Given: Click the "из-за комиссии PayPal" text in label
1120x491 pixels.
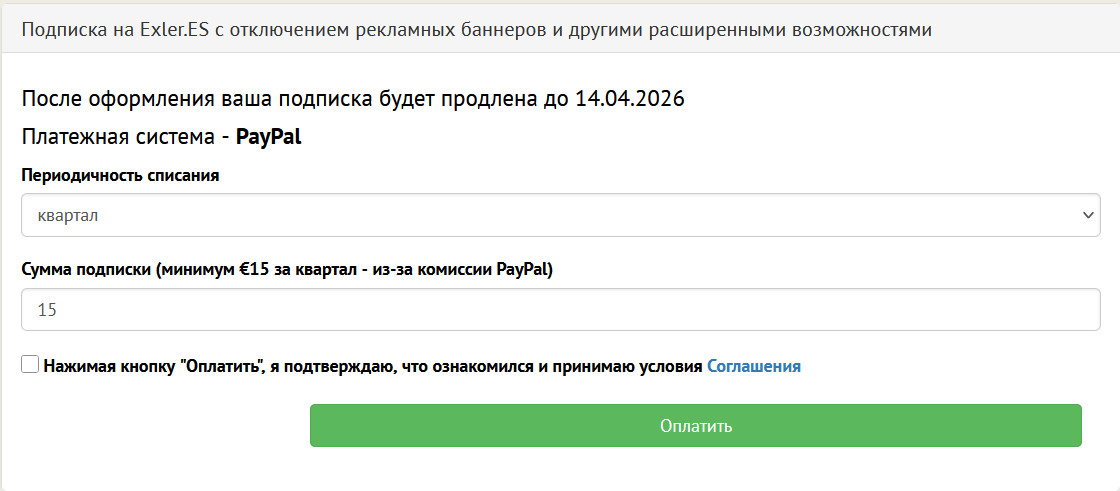Looking at the screenshot, I should pyautogui.click(x=462, y=269).
